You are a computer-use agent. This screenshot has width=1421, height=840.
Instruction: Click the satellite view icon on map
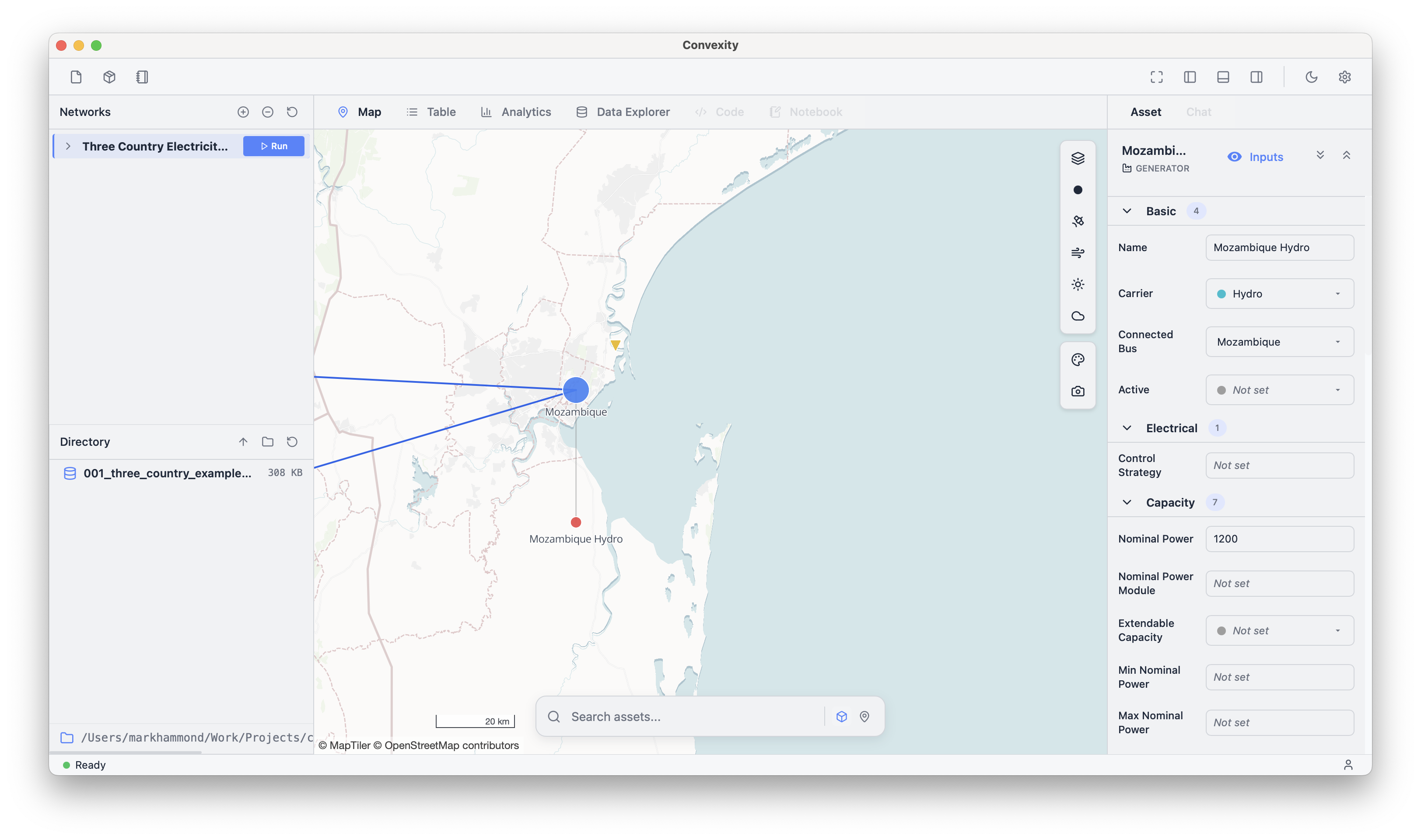(x=1078, y=221)
